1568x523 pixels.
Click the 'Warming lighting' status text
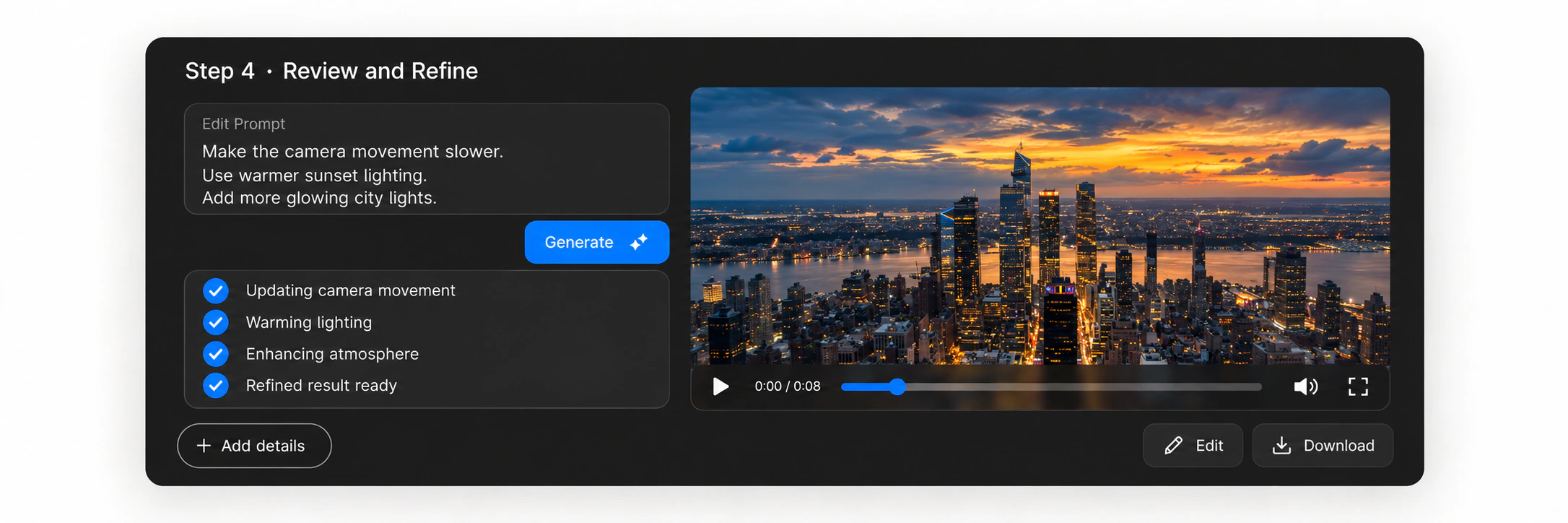309,322
